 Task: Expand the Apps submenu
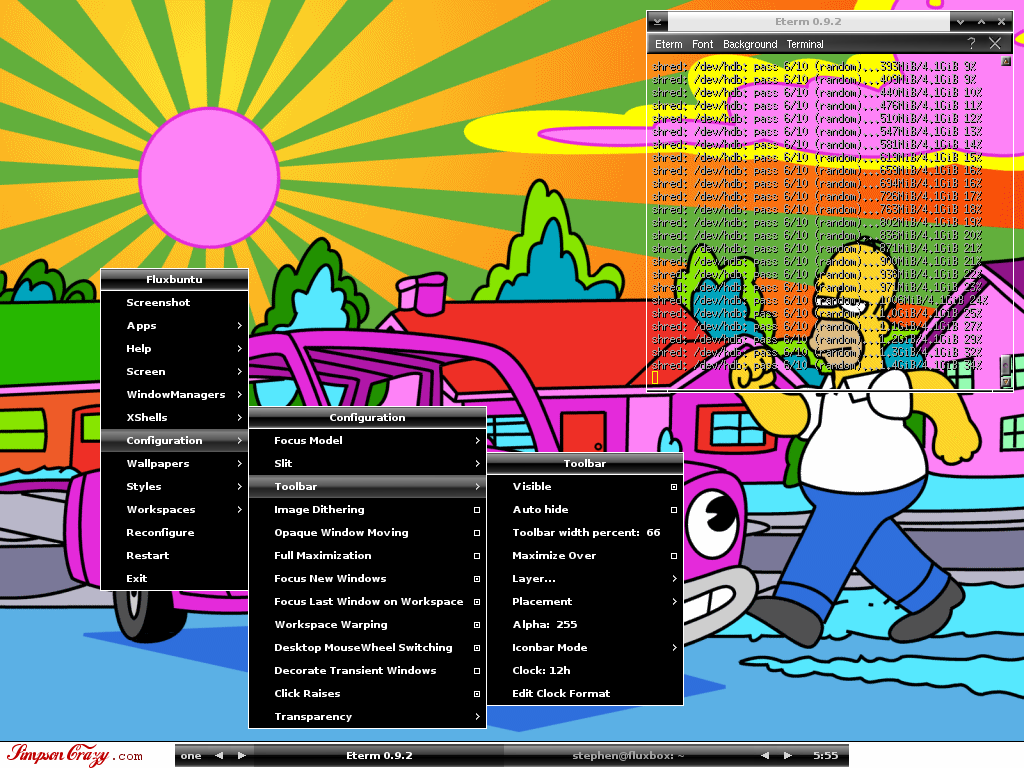(x=174, y=325)
